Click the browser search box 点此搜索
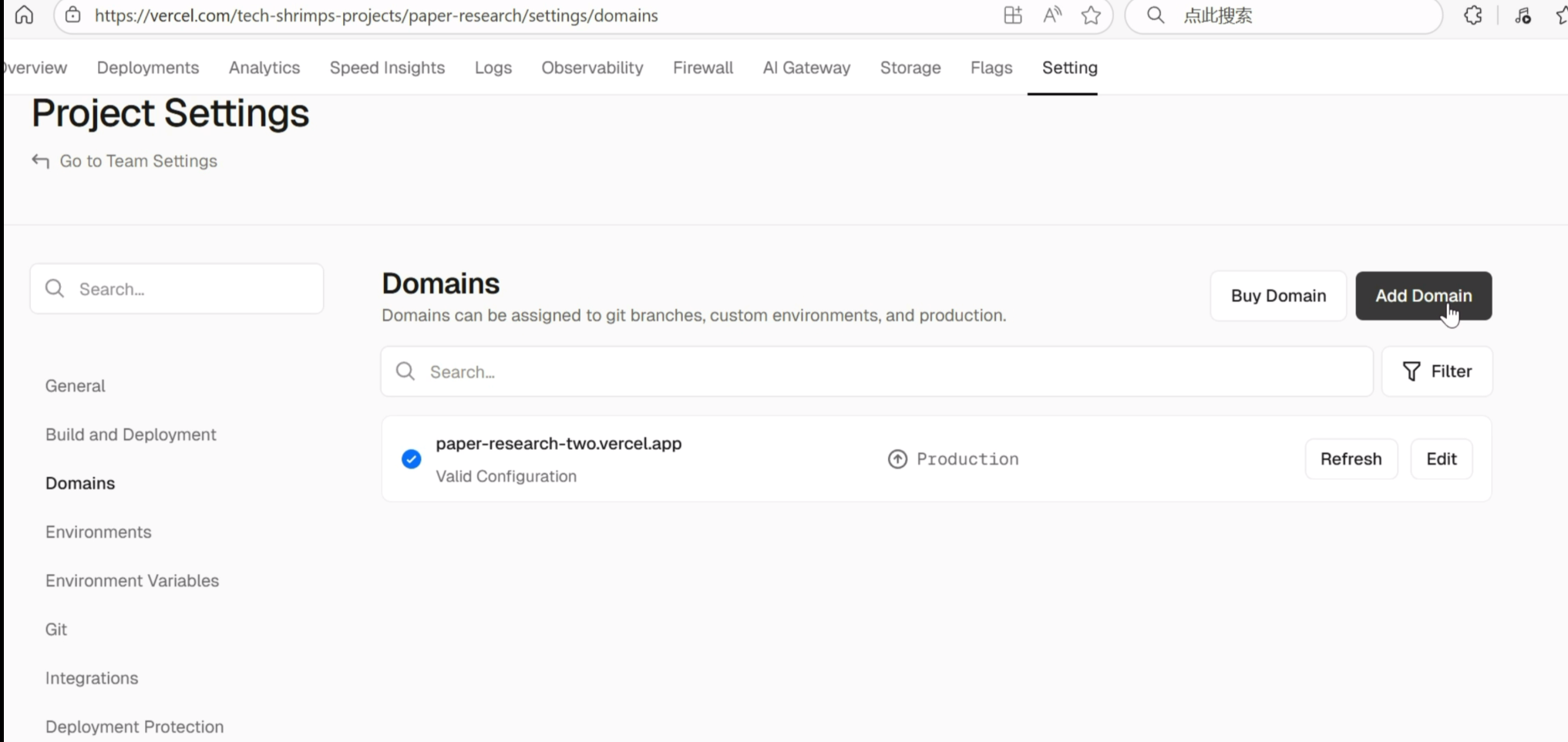 click(1284, 15)
